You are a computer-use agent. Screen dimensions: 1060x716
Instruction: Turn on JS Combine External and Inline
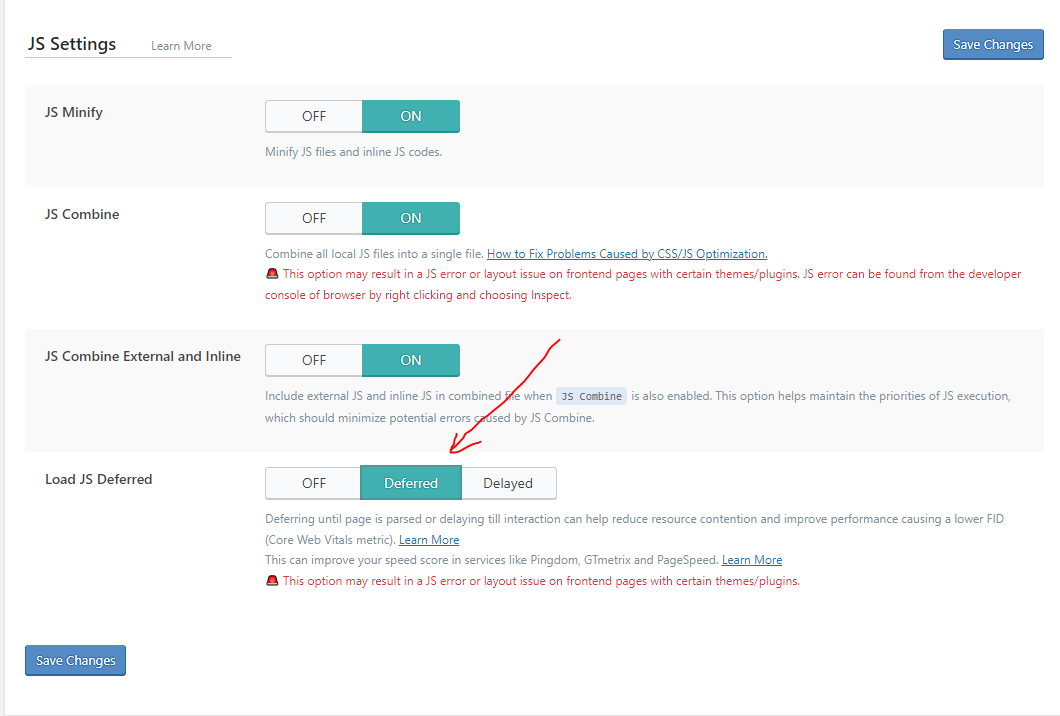(x=411, y=360)
